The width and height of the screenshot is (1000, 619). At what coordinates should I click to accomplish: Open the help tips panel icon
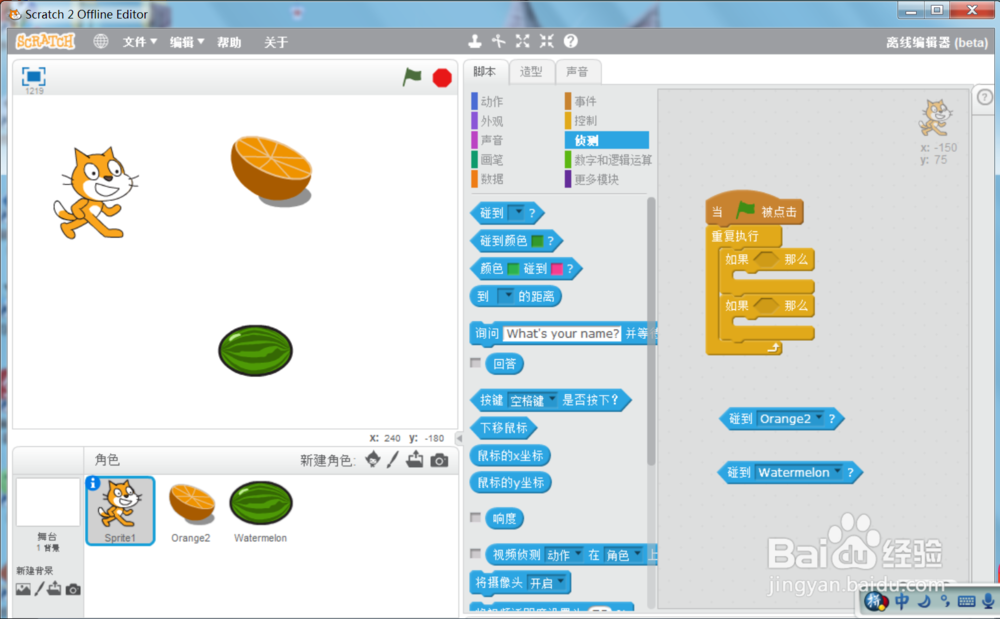point(985,97)
